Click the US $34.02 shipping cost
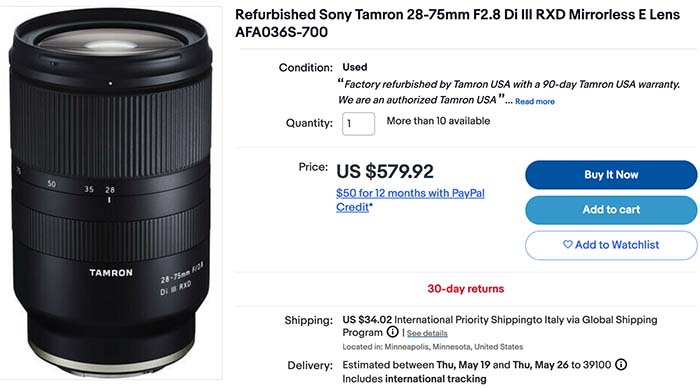This screenshot has width=700, height=388. pos(367,320)
